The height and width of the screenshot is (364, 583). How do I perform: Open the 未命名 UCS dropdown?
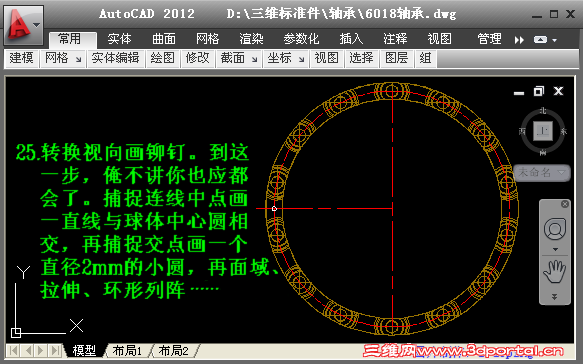pos(542,173)
